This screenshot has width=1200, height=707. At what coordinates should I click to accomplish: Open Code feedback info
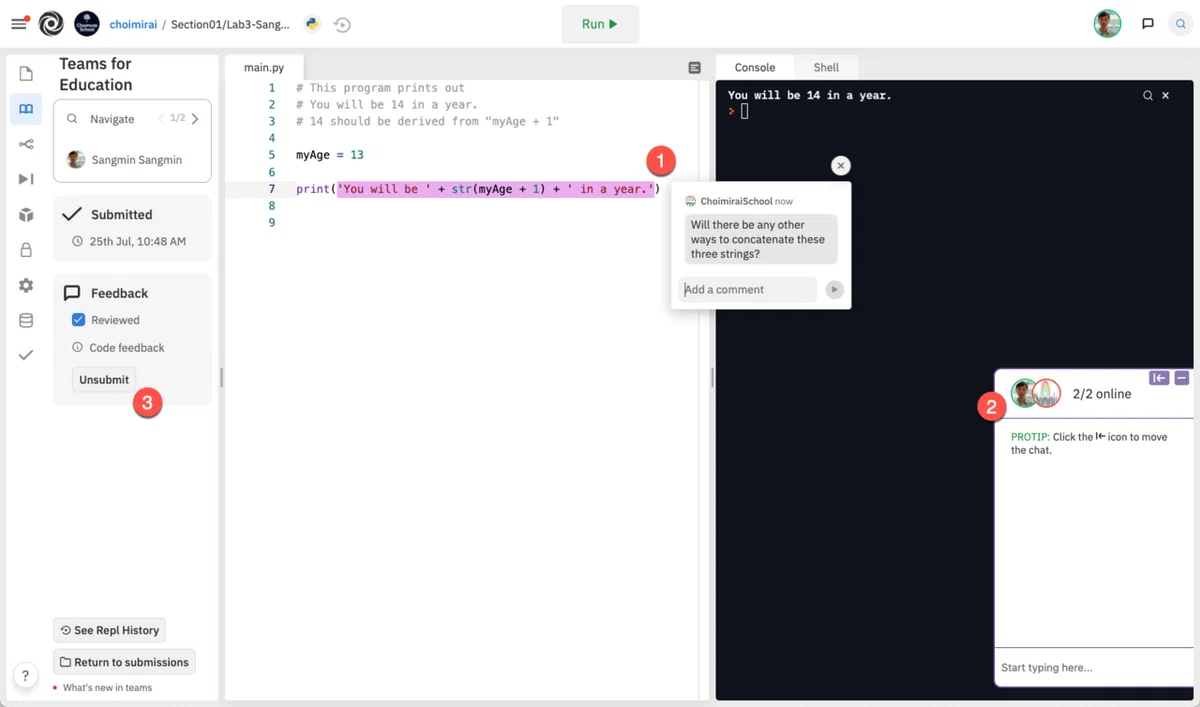[x=118, y=348]
